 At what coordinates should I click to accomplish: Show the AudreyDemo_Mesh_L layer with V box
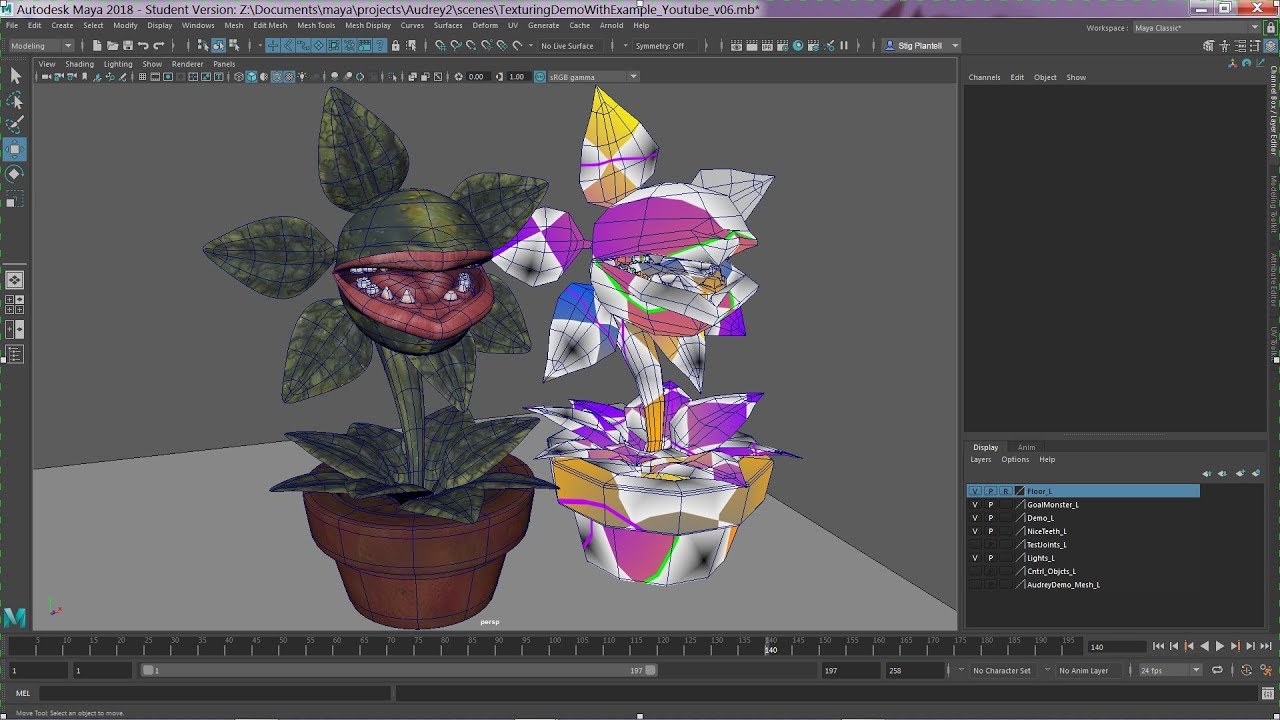tap(975, 585)
